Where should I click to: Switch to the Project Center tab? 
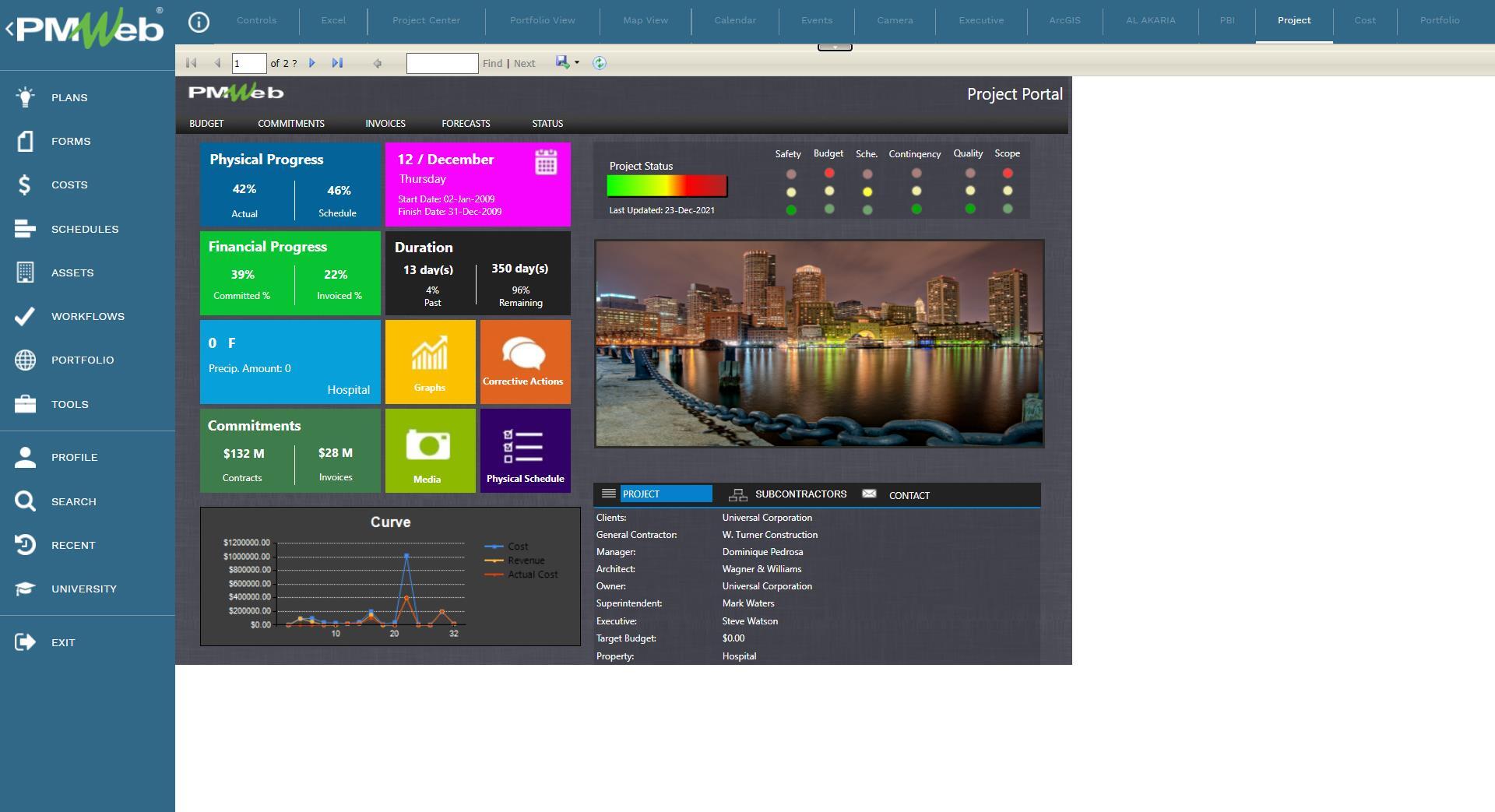pos(426,20)
